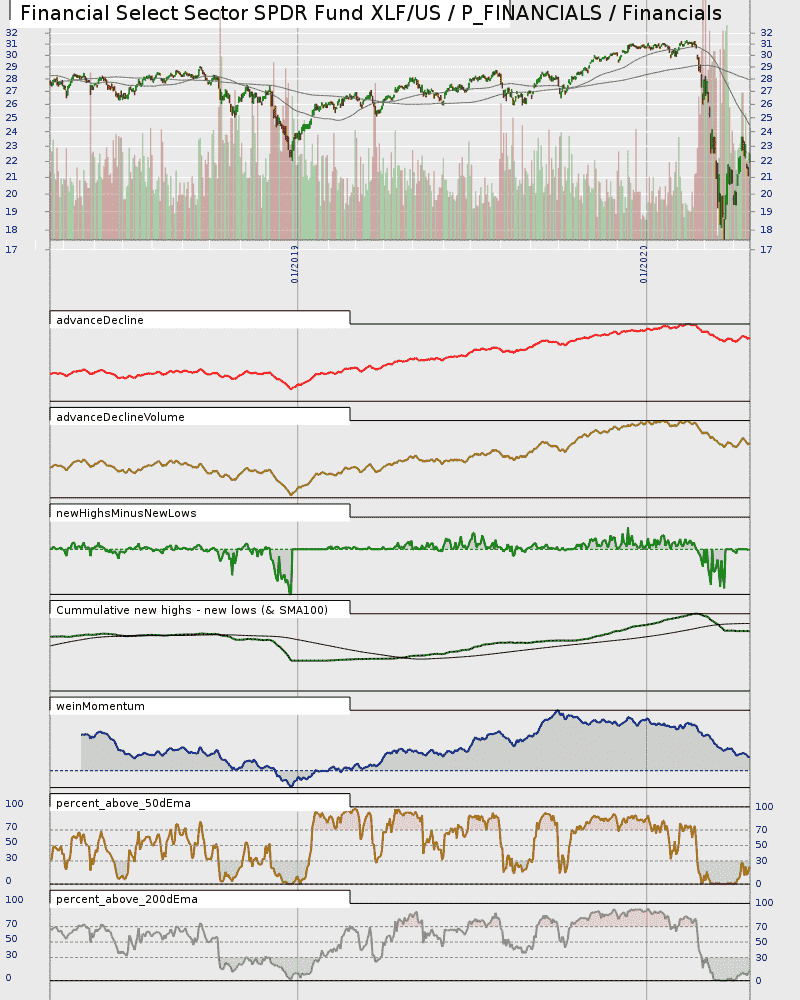The image size is (800, 1000).
Task: Click right-axis 0 of the percent_above_50dEma panel
Action: click(x=759, y=884)
